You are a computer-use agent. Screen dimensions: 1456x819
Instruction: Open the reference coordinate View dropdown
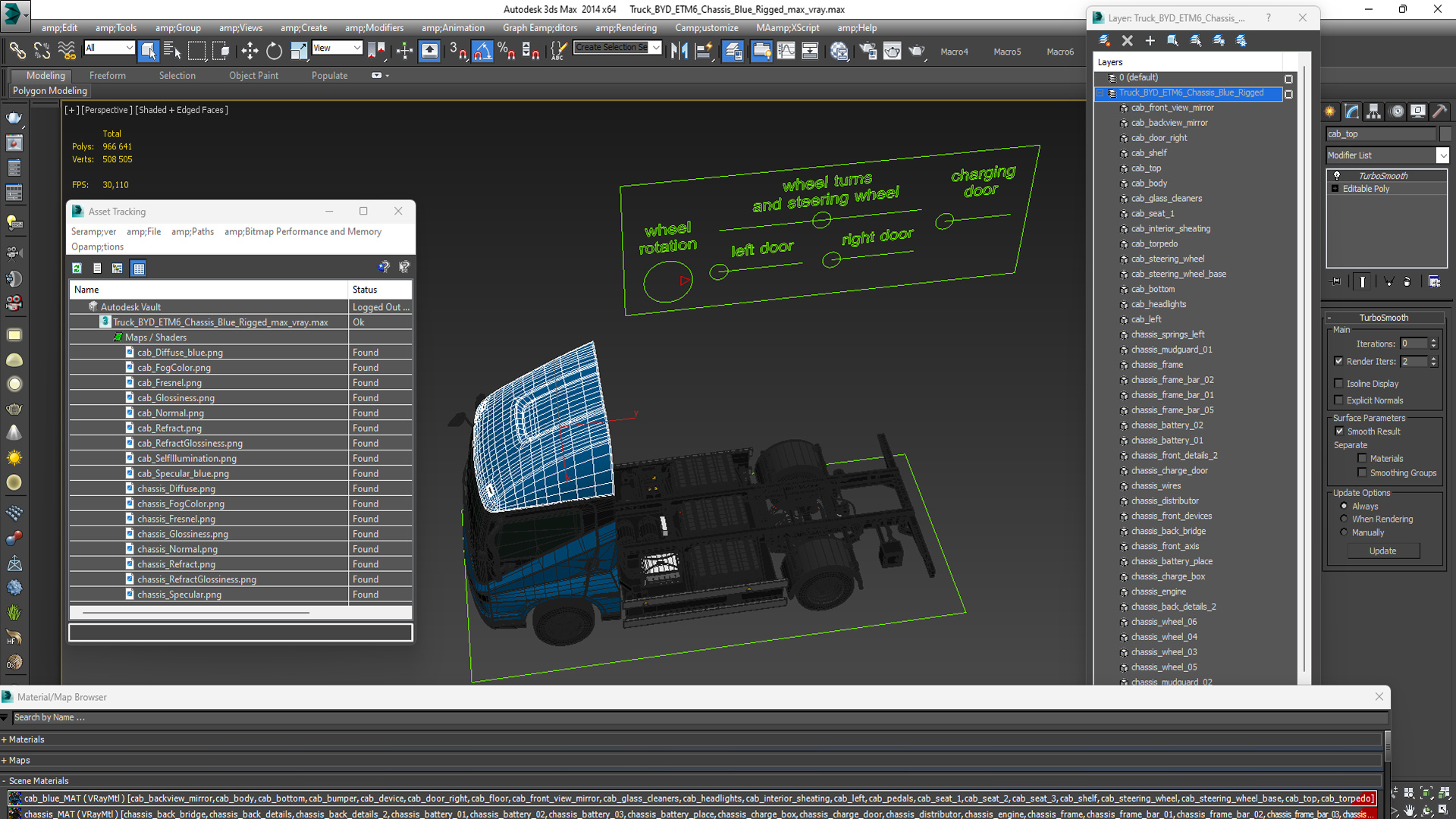point(356,48)
